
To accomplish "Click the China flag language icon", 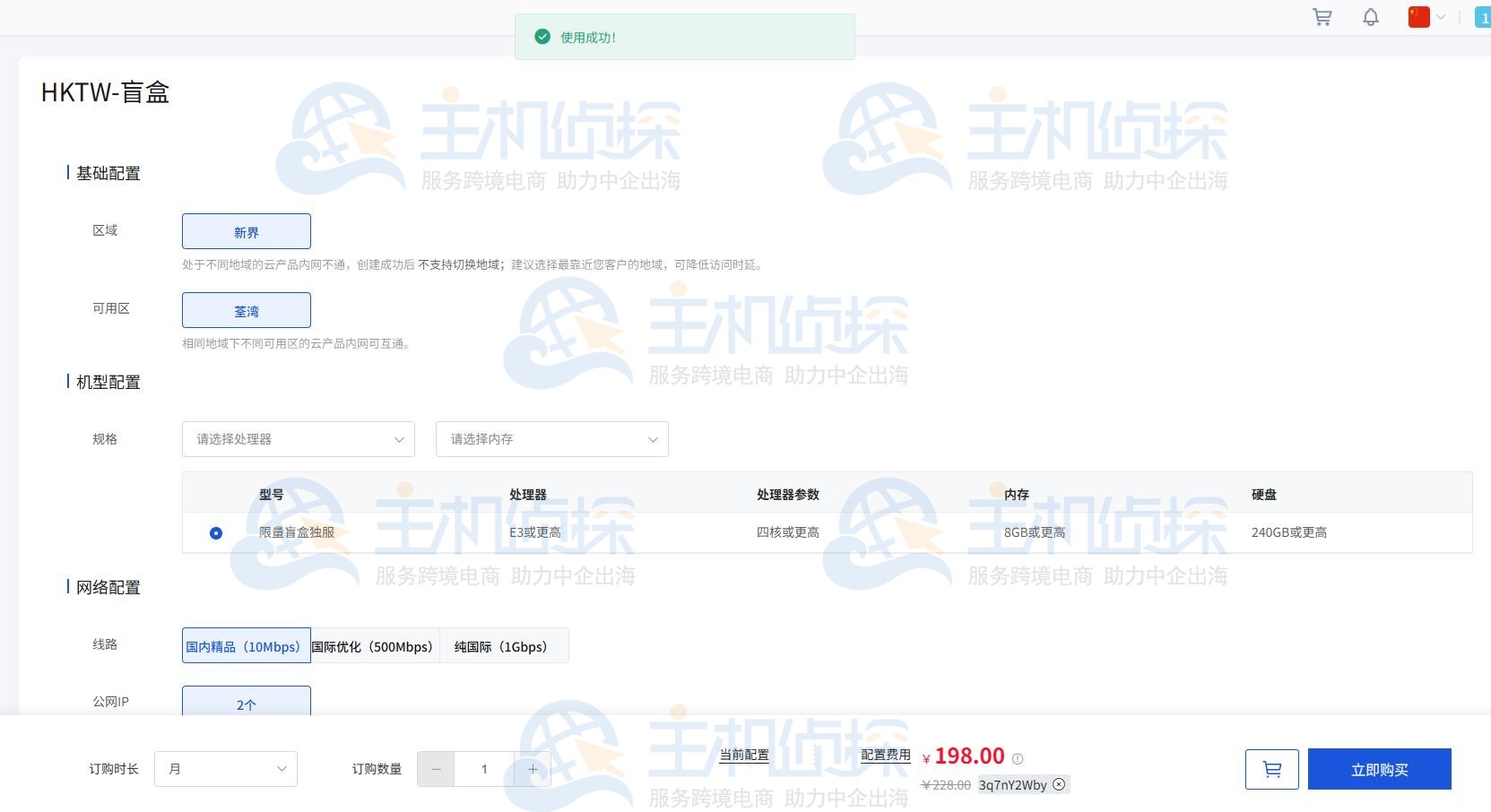I will click(x=1419, y=16).
